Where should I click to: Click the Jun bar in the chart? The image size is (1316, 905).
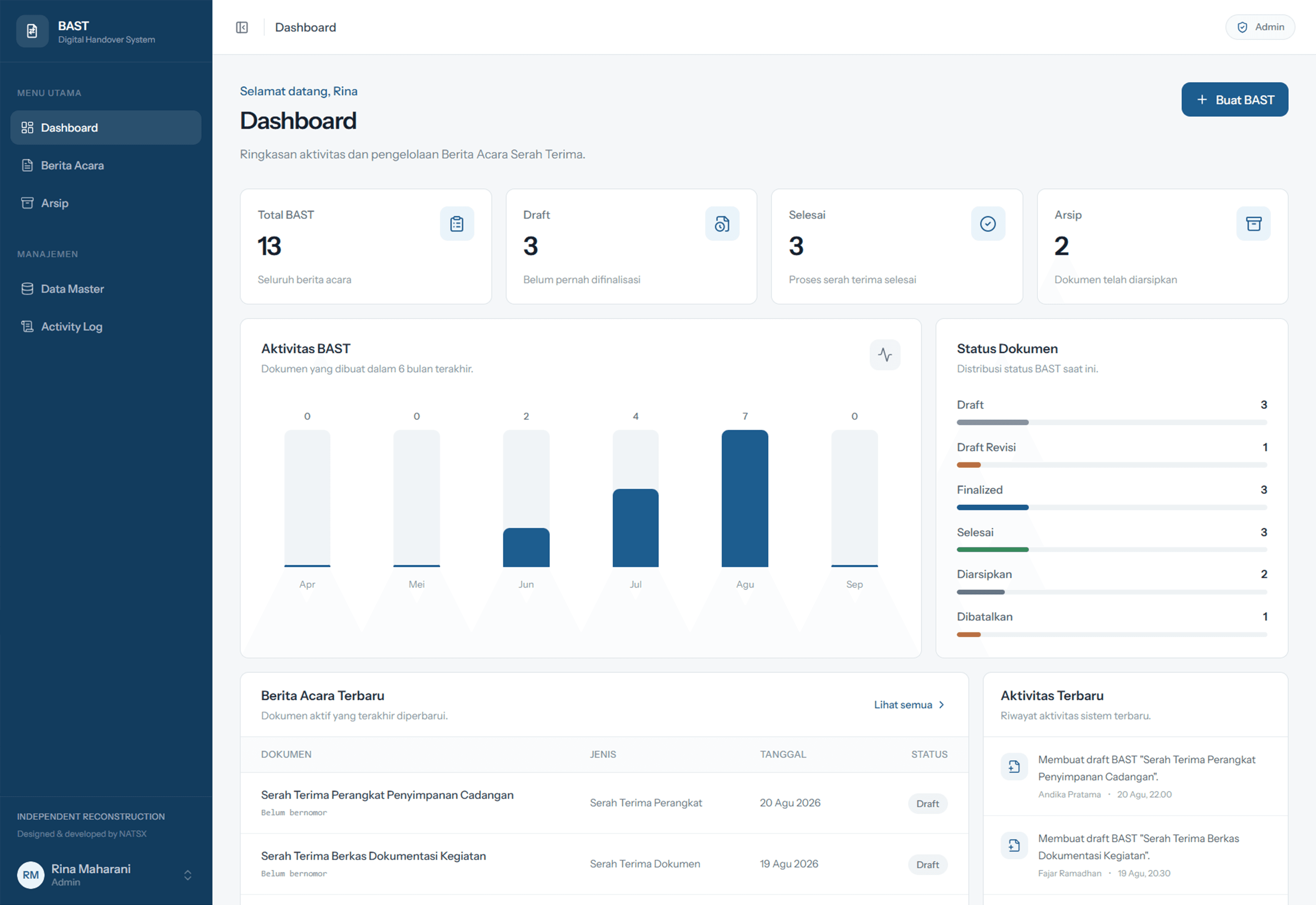(526, 548)
